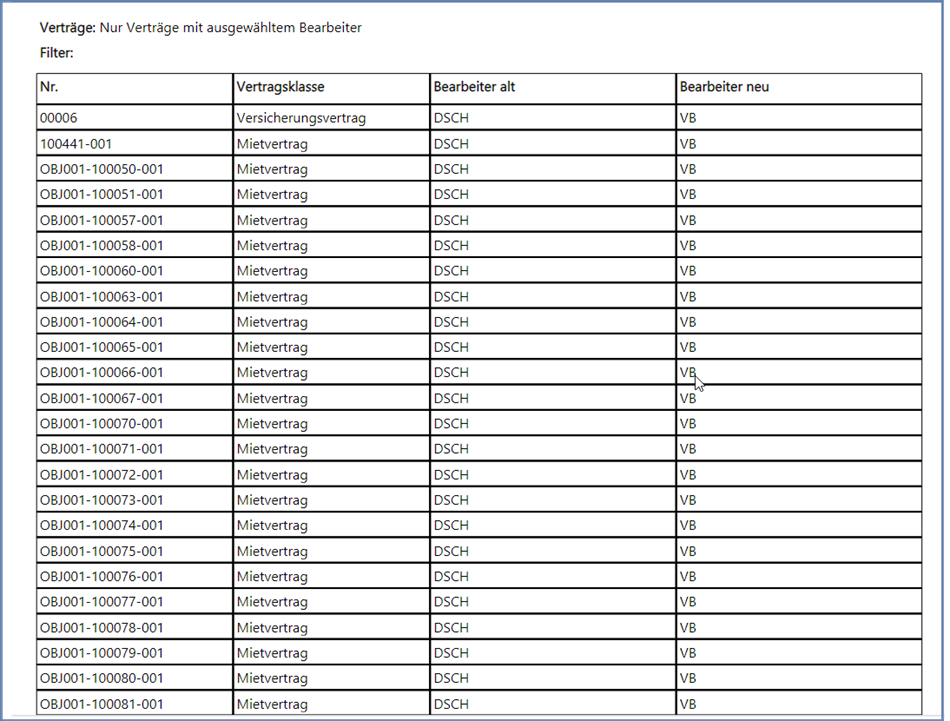The height and width of the screenshot is (721, 950).
Task: Click 'Mietvertrag' in row OBJ001-100057-001
Action: coord(272,220)
